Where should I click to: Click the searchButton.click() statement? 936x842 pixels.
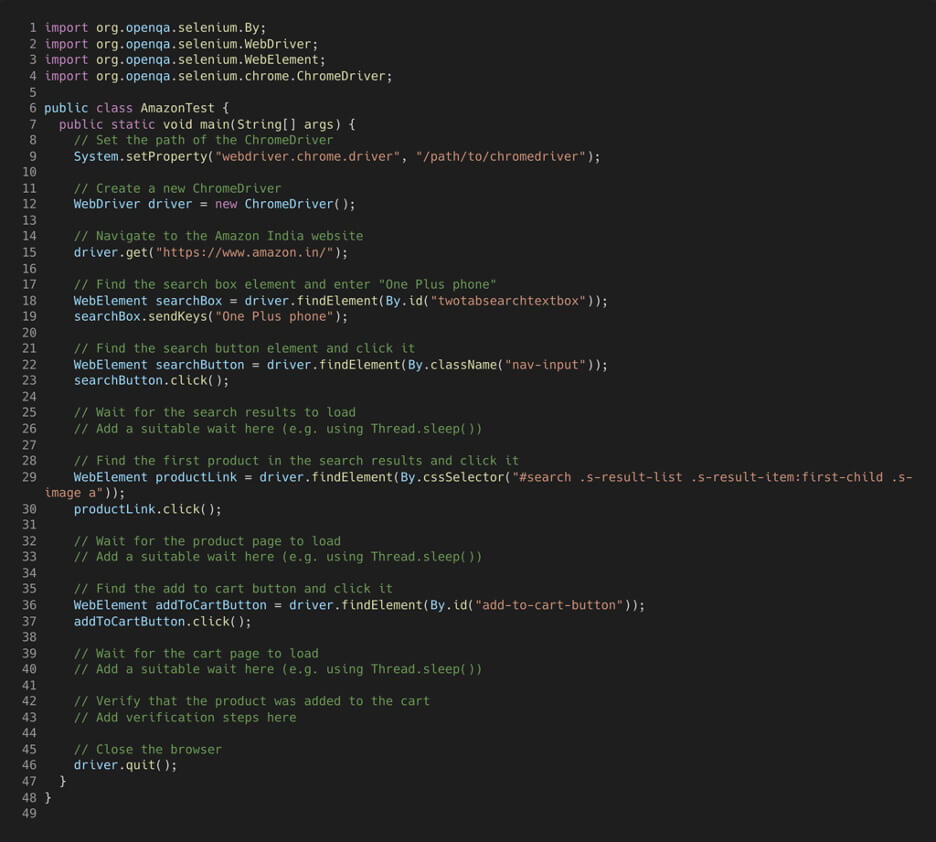coord(150,380)
